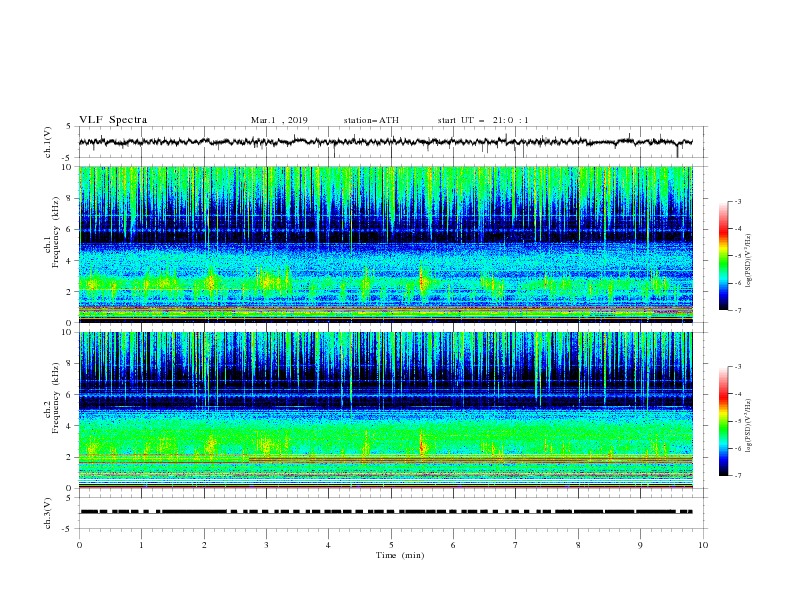Image resolution: width=792 pixels, height=612 pixels.
Task: Click time axis tick label "1"
Action: tap(141, 545)
